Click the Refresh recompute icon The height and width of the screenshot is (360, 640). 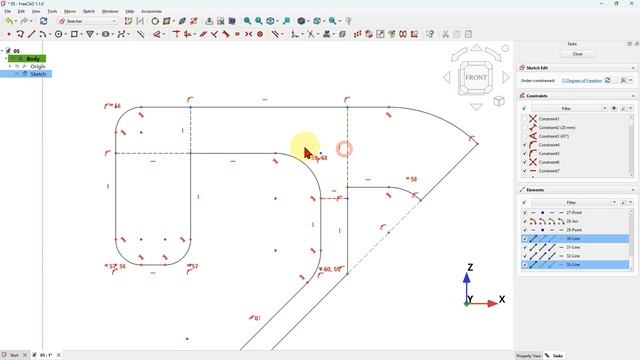pyautogui.click(x=43, y=21)
